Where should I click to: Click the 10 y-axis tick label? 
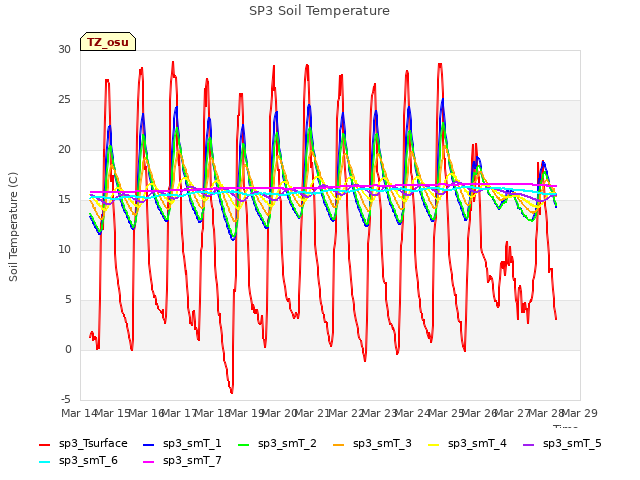point(64,249)
